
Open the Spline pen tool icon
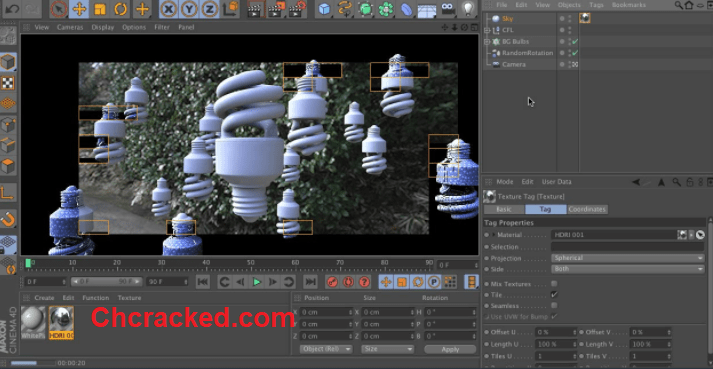(345, 9)
